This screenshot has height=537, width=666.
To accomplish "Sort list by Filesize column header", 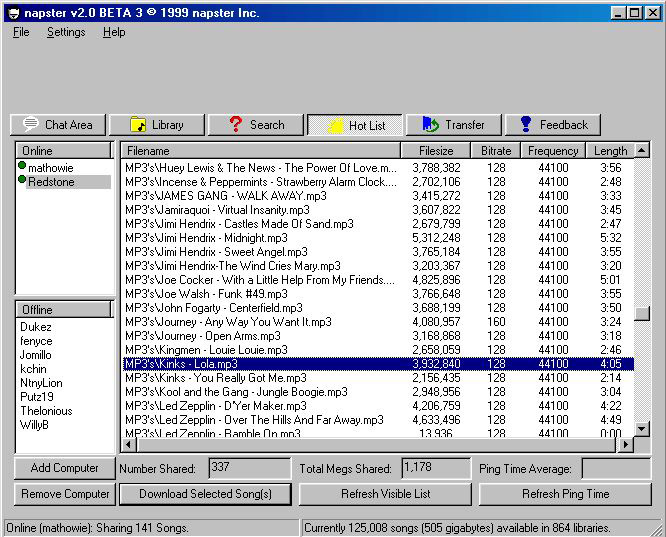I will click(436, 151).
